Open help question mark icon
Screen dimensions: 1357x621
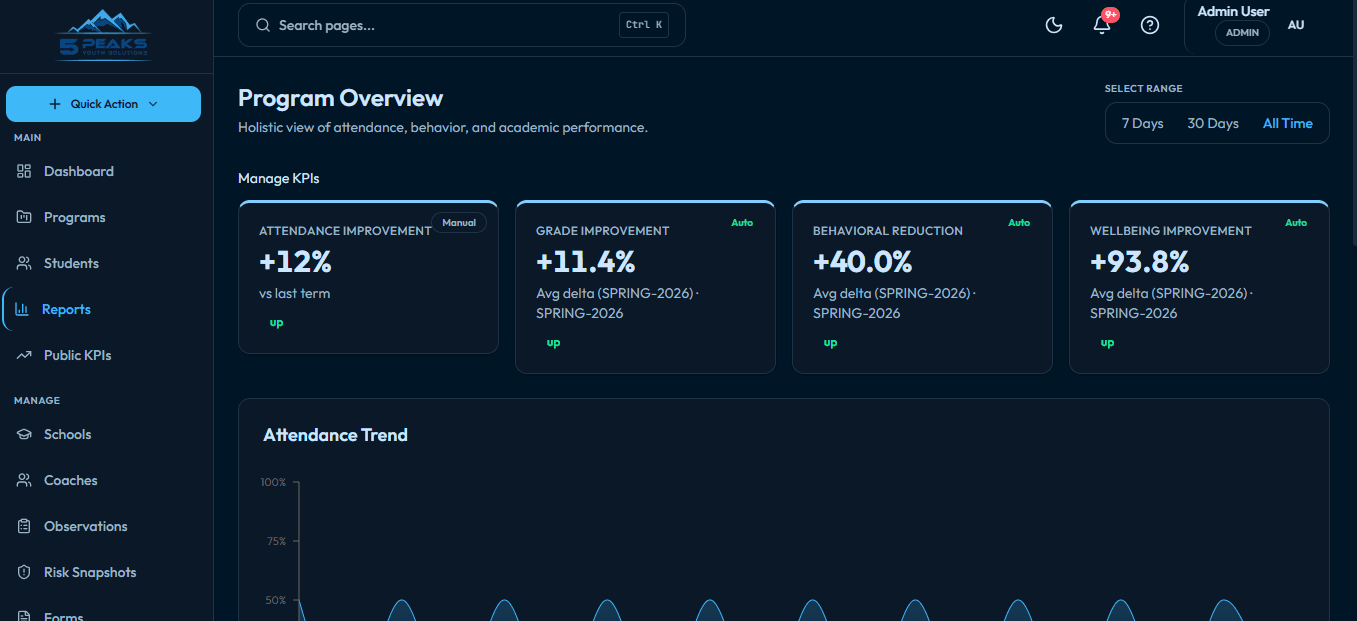point(1150,25)
